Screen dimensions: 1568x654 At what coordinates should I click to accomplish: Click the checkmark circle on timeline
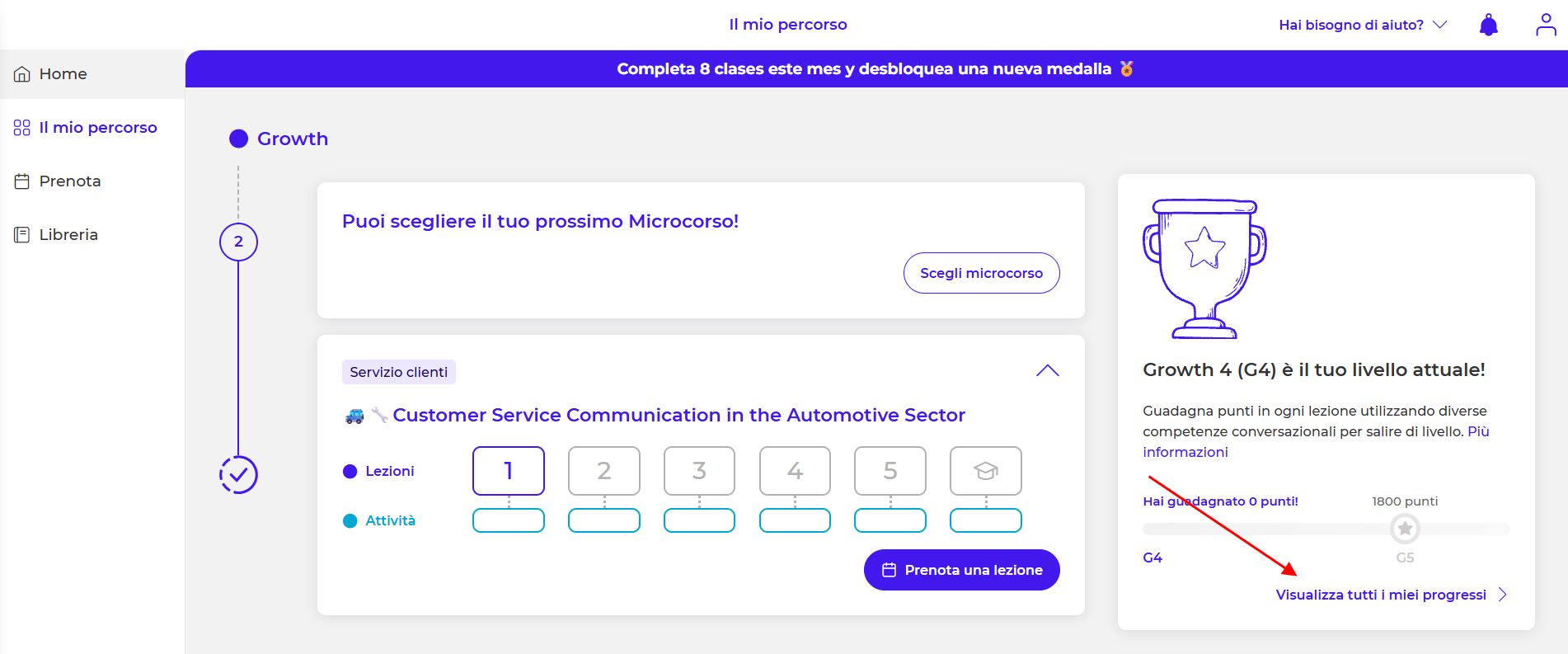(238, 475)
